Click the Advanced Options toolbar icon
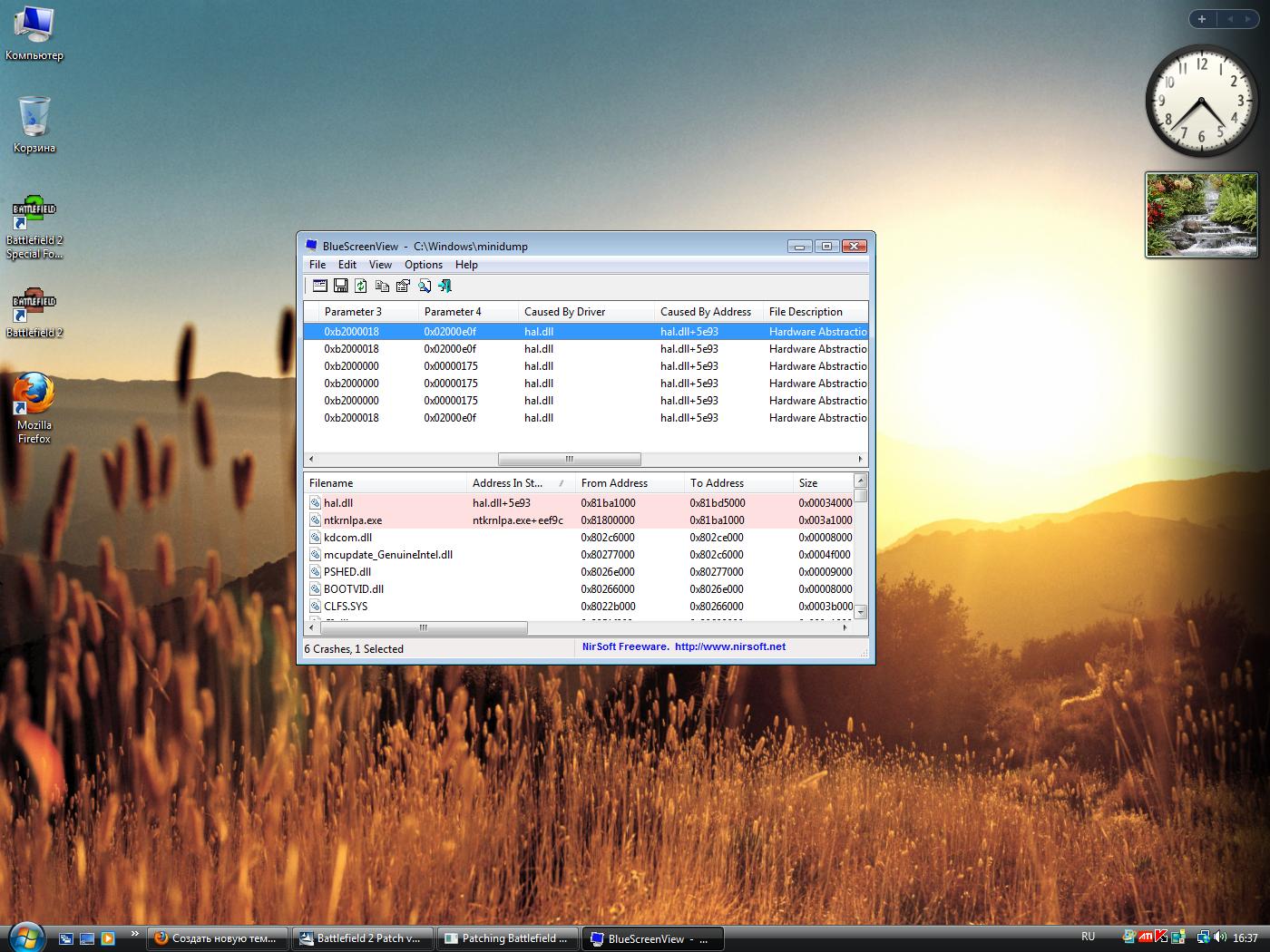Screen dimensions: 1270x952 coord(320,286)
